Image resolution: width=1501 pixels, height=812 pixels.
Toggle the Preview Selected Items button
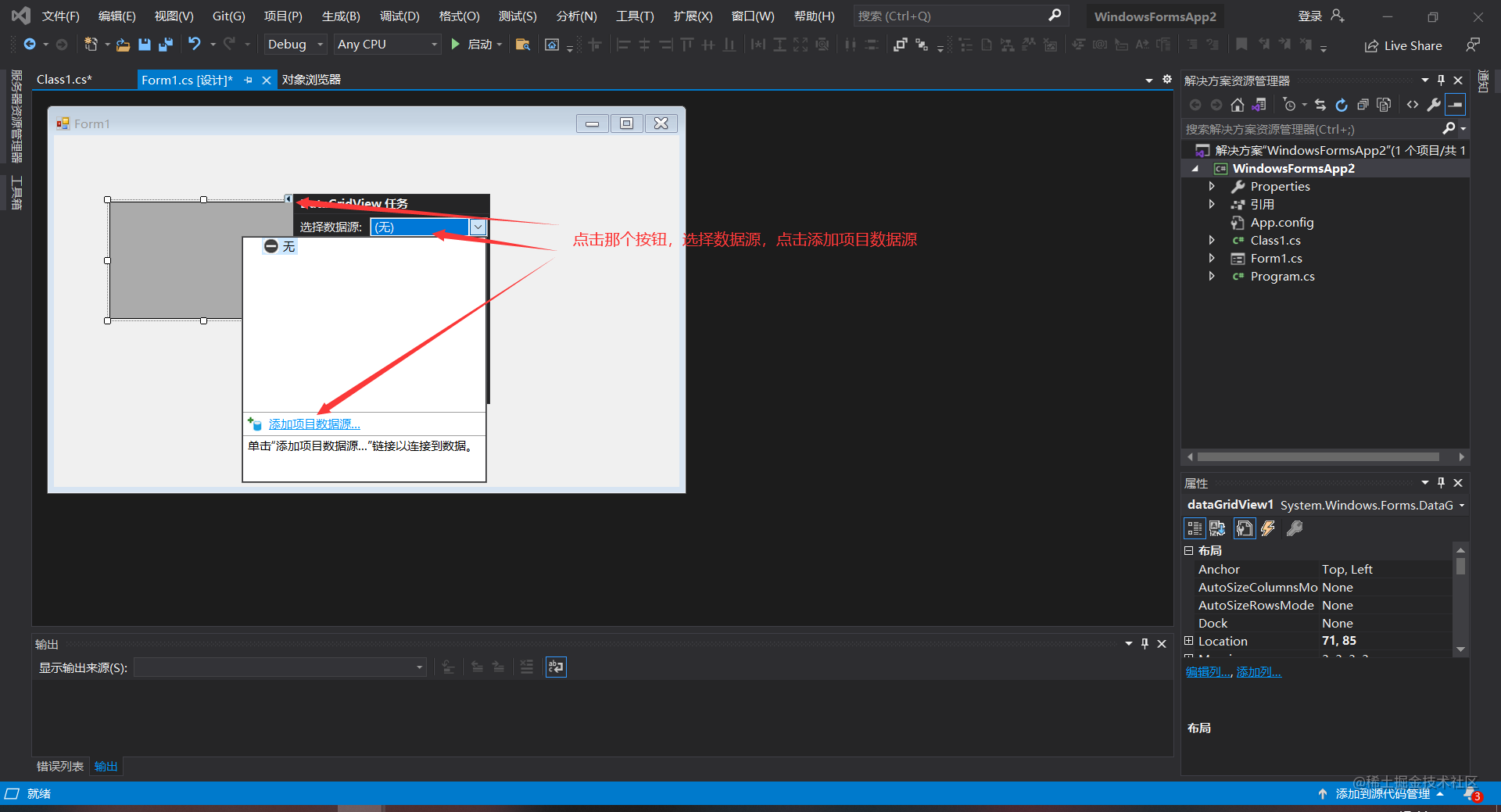(x=1455, y=105)
